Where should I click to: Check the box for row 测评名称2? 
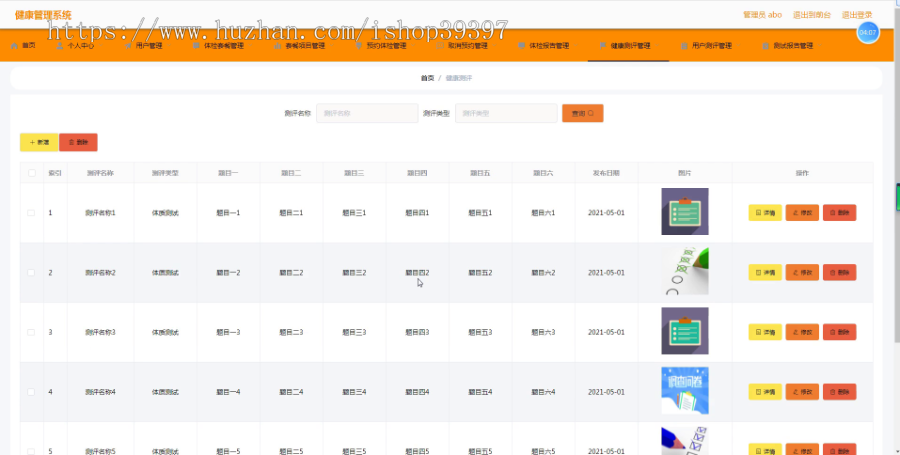tap(32, 273)
